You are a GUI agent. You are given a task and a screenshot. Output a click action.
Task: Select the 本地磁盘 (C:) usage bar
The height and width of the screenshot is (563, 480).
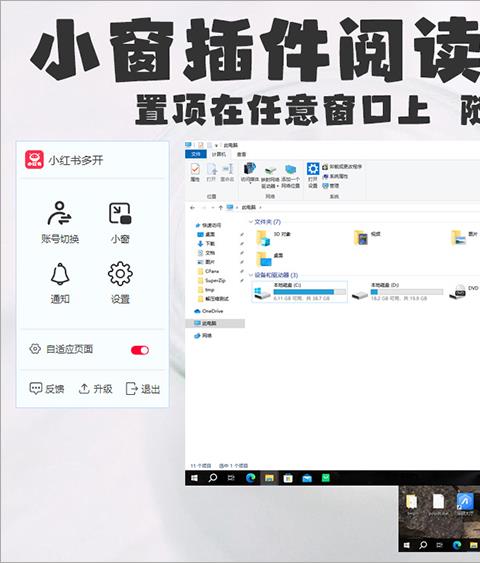pos(309,292)
